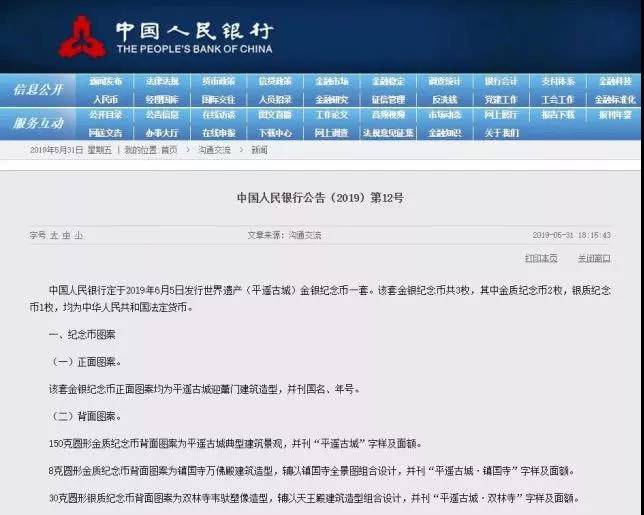
Task: Open the 关于我们 page
Action: [501, 133]
